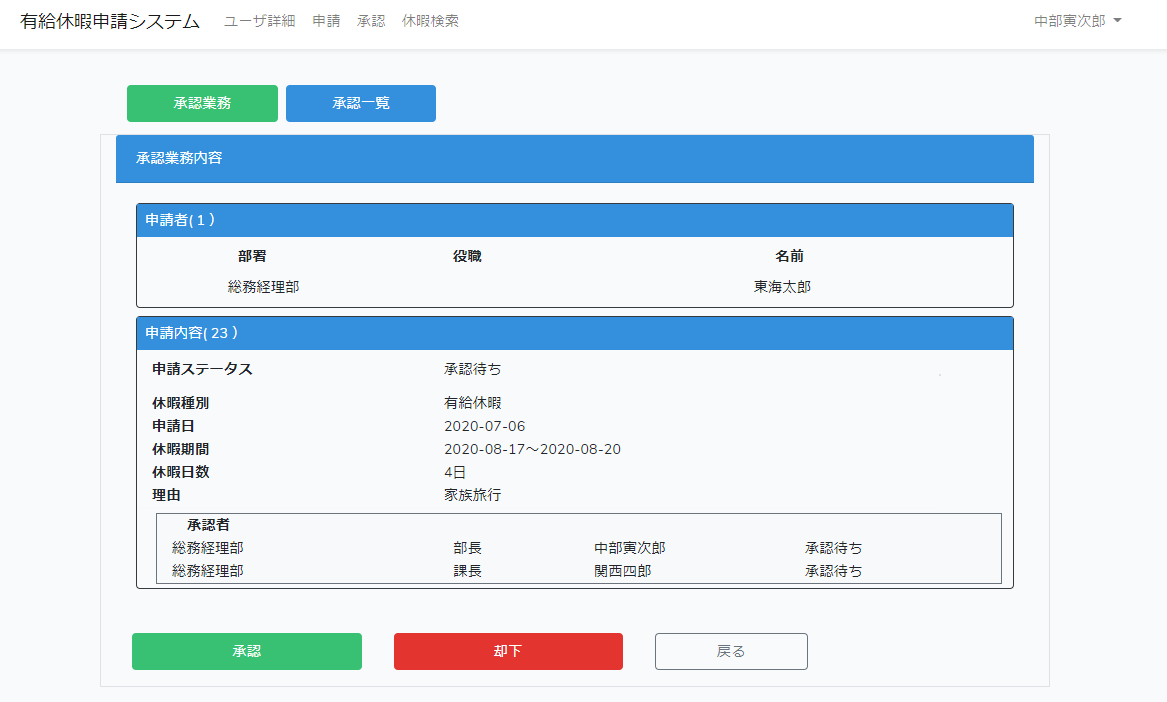The height and width of the screenshot is (702, 1167).
Task: Click the 承認者 approver table heading
Action: click(208, 526)
